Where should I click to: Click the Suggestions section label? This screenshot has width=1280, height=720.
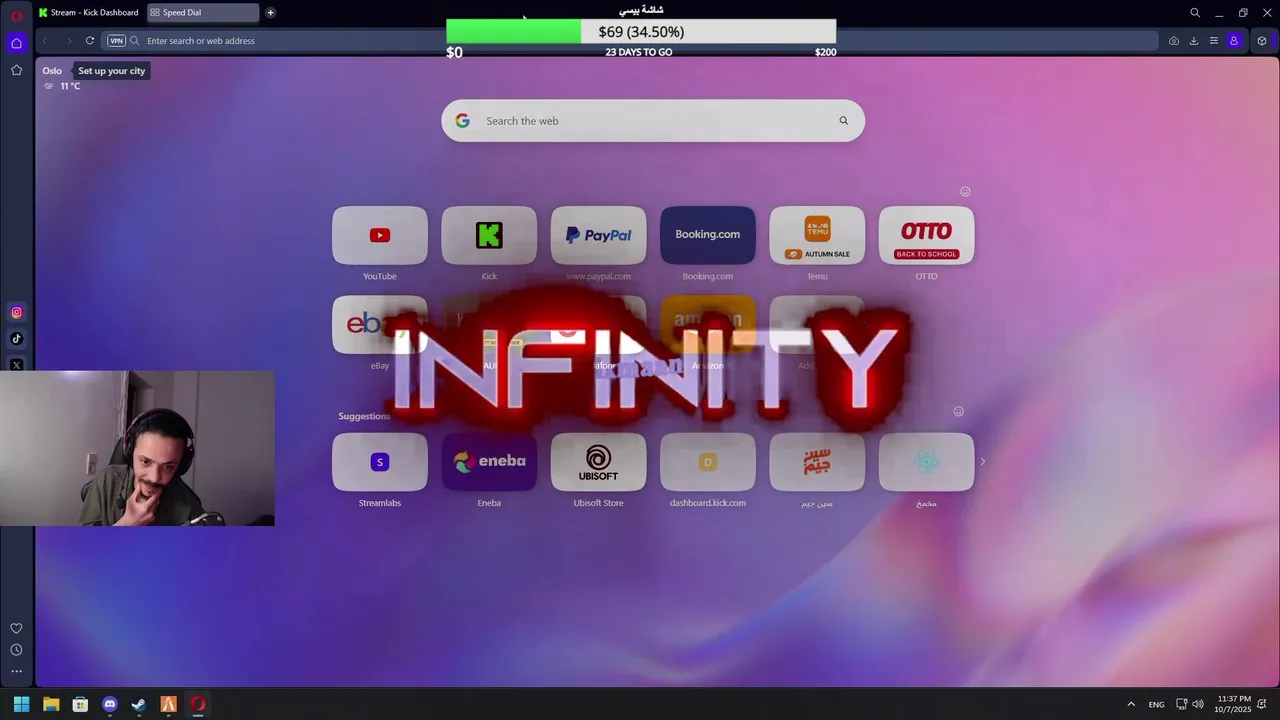pos(364,416)
